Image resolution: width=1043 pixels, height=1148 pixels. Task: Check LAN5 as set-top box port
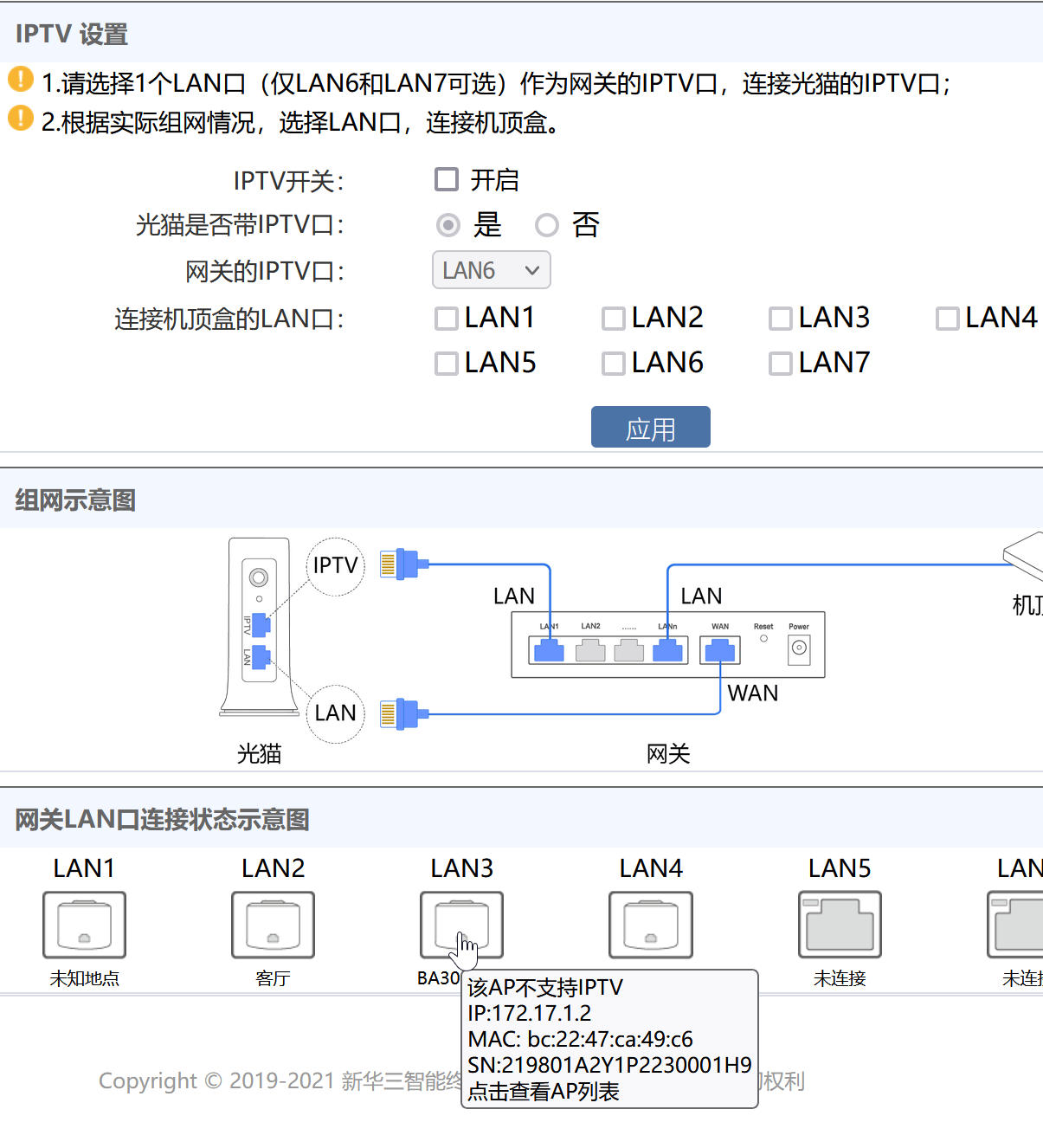tap(447, 364)
